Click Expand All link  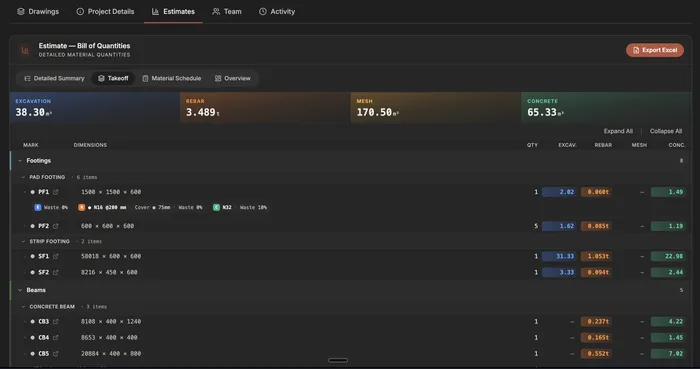click(618, 131)
